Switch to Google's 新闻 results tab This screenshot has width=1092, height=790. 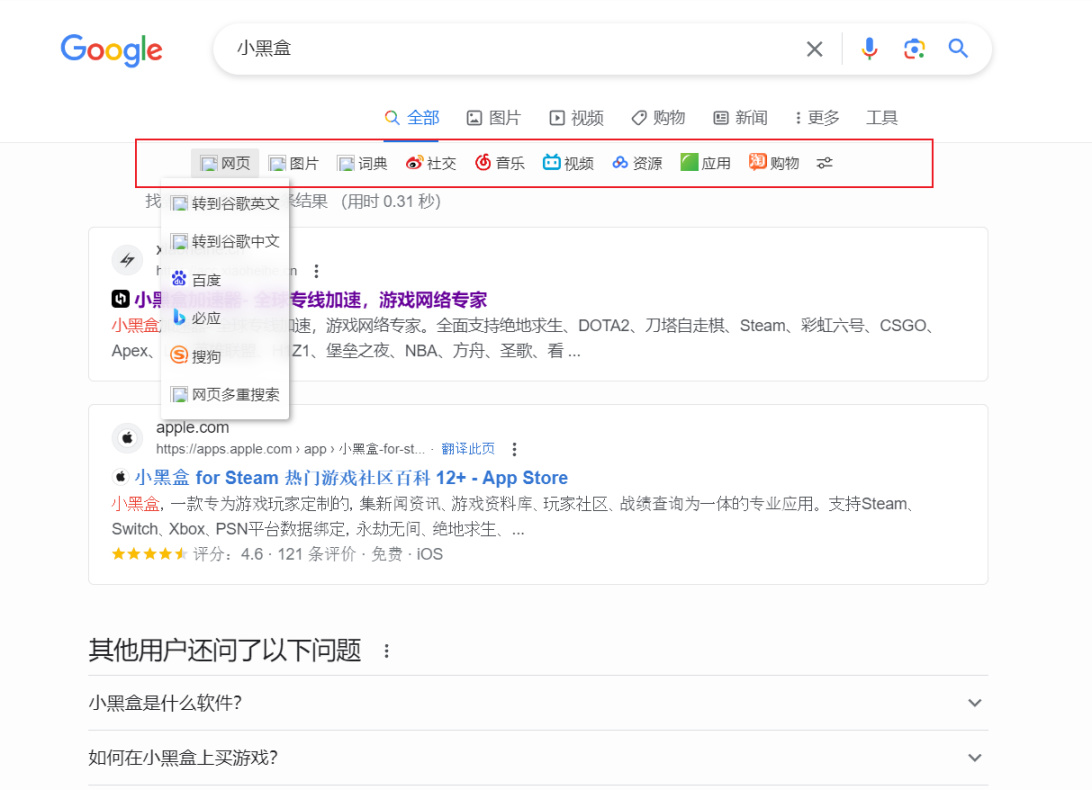[x=740, y=118]
